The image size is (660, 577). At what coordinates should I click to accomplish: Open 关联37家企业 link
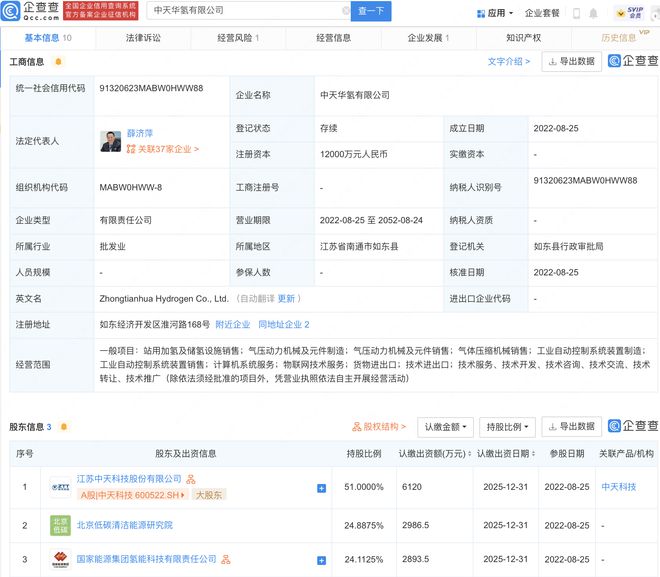(162, 149)
